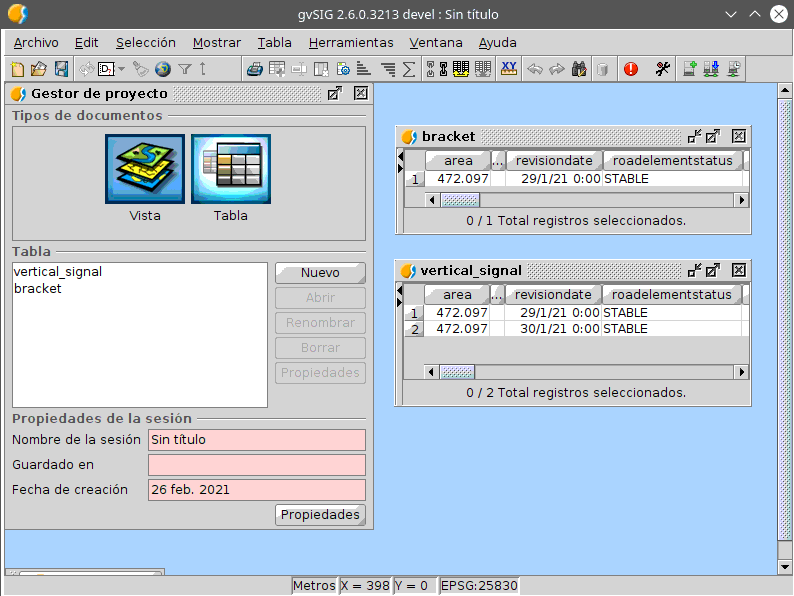Click roadelementstatus header in vertical_signal table

671,295
